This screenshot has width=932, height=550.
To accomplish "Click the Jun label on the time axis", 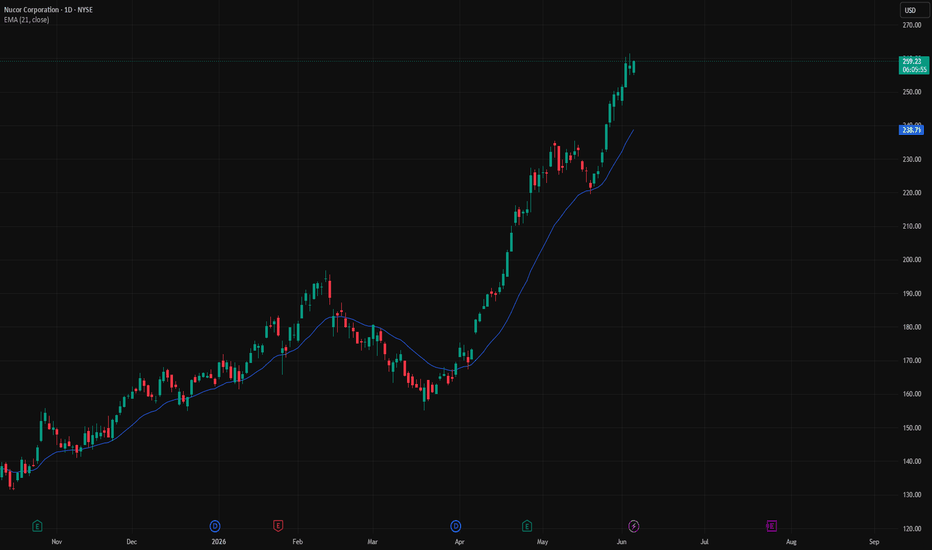I will [x=621, y=542].
